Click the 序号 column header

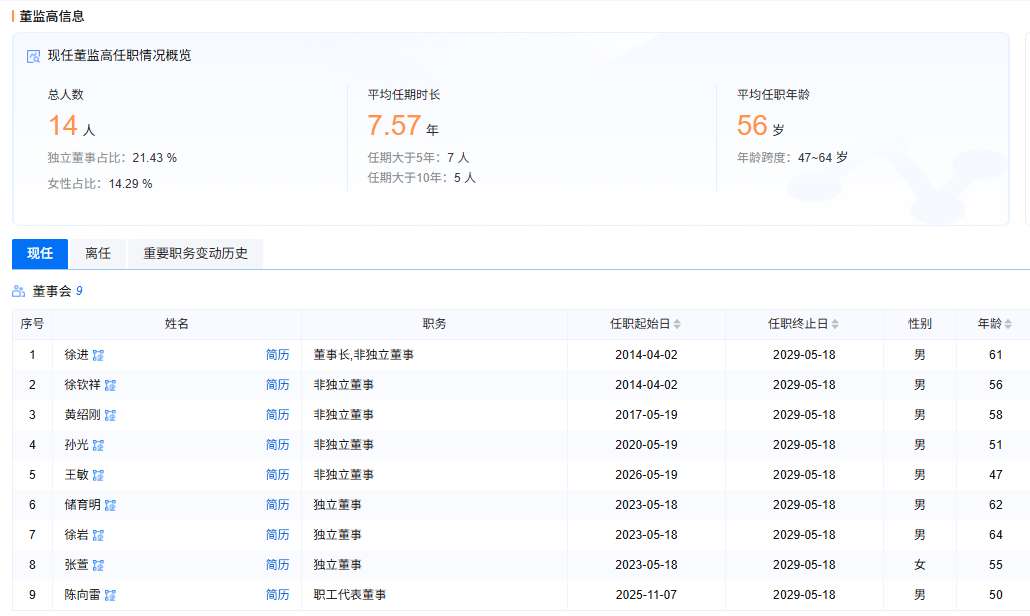32,324
